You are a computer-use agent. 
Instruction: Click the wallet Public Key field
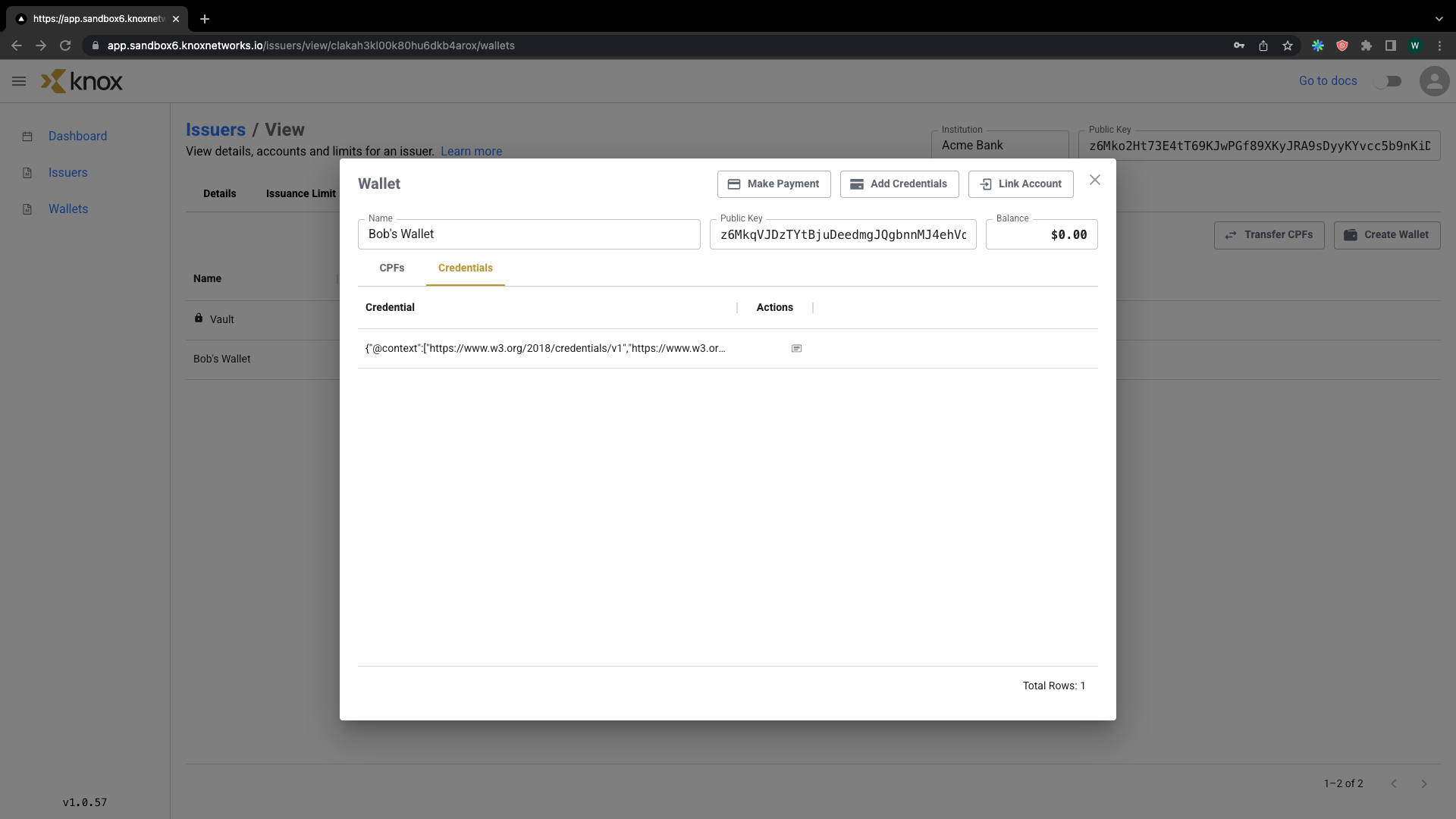[843, 234]
